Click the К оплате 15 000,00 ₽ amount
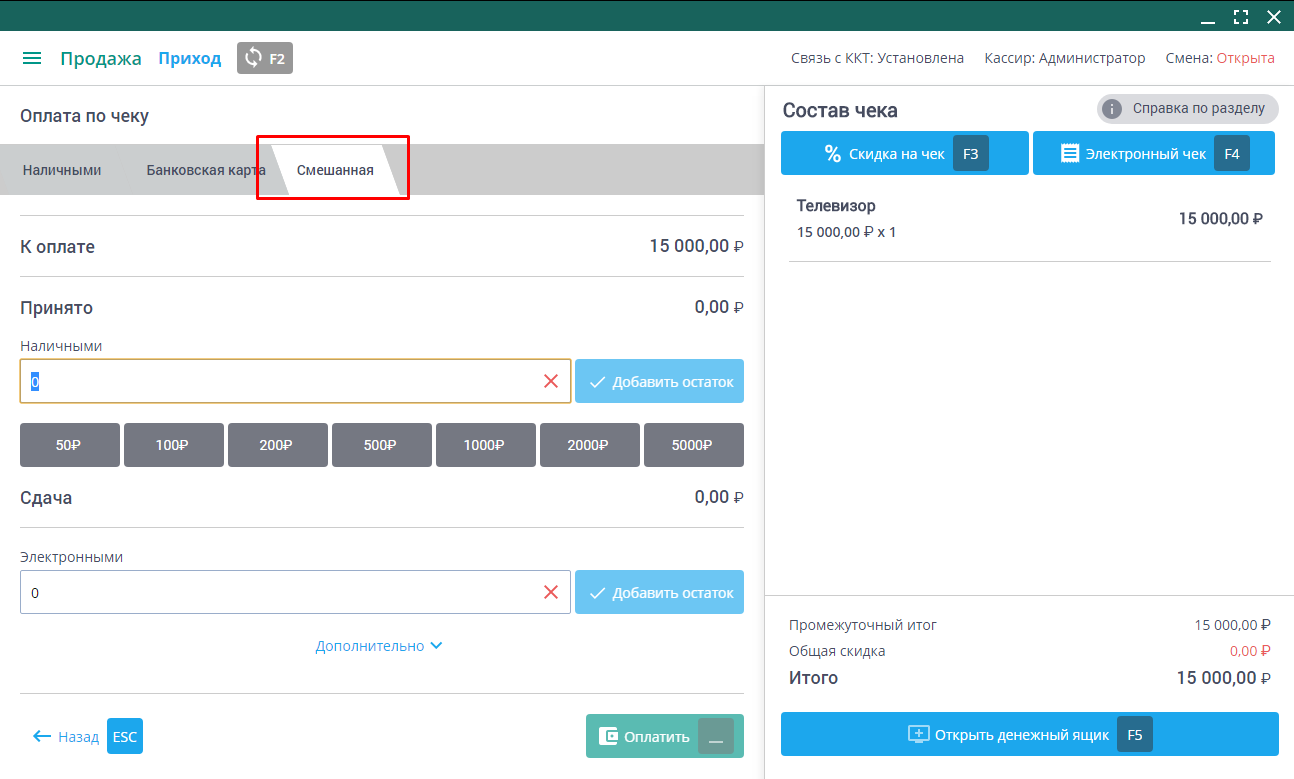The width and height of the screenshot is (1294, 779). tap(696, 246)
